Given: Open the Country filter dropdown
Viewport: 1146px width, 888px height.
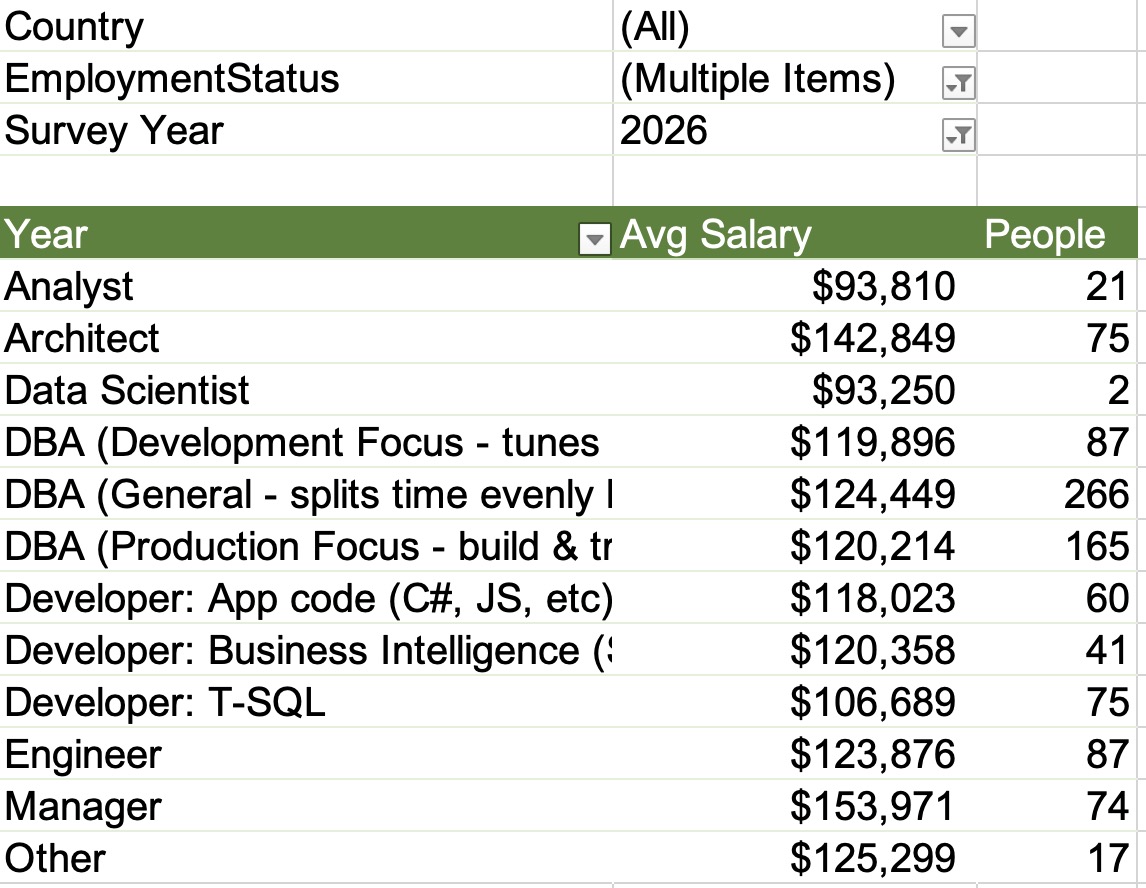Looking at the screenshot, I should (x=958, y=33).
